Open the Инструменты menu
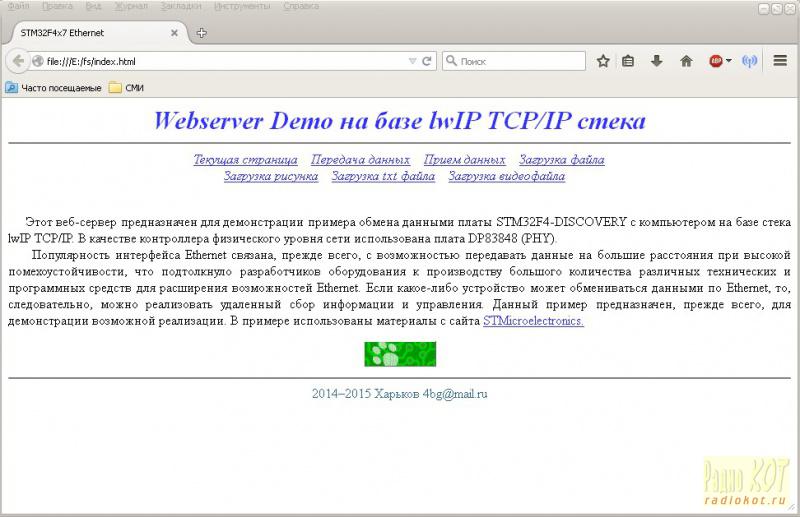 [241, 6]
